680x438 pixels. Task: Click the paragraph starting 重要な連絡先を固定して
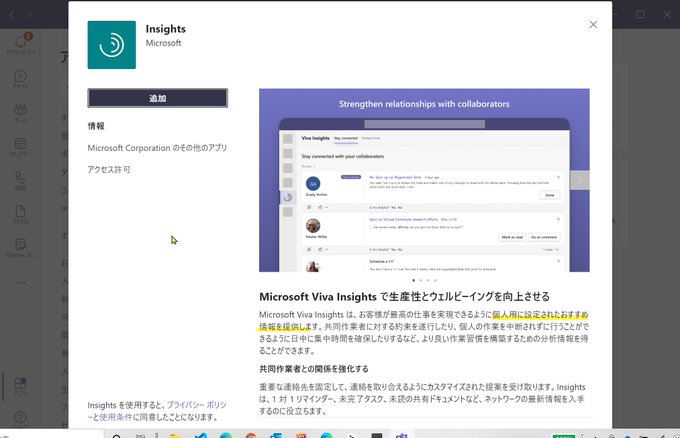click(x=422, y=399)
